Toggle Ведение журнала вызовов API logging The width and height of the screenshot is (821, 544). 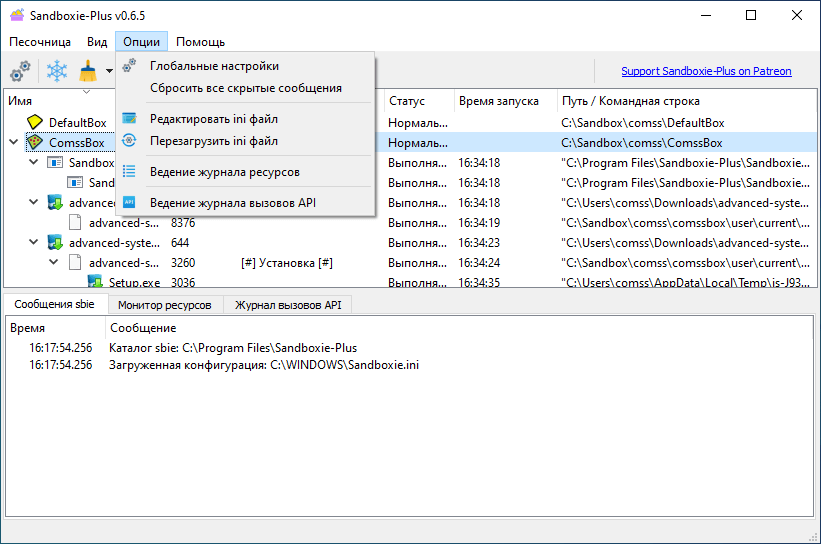point(232,202)
